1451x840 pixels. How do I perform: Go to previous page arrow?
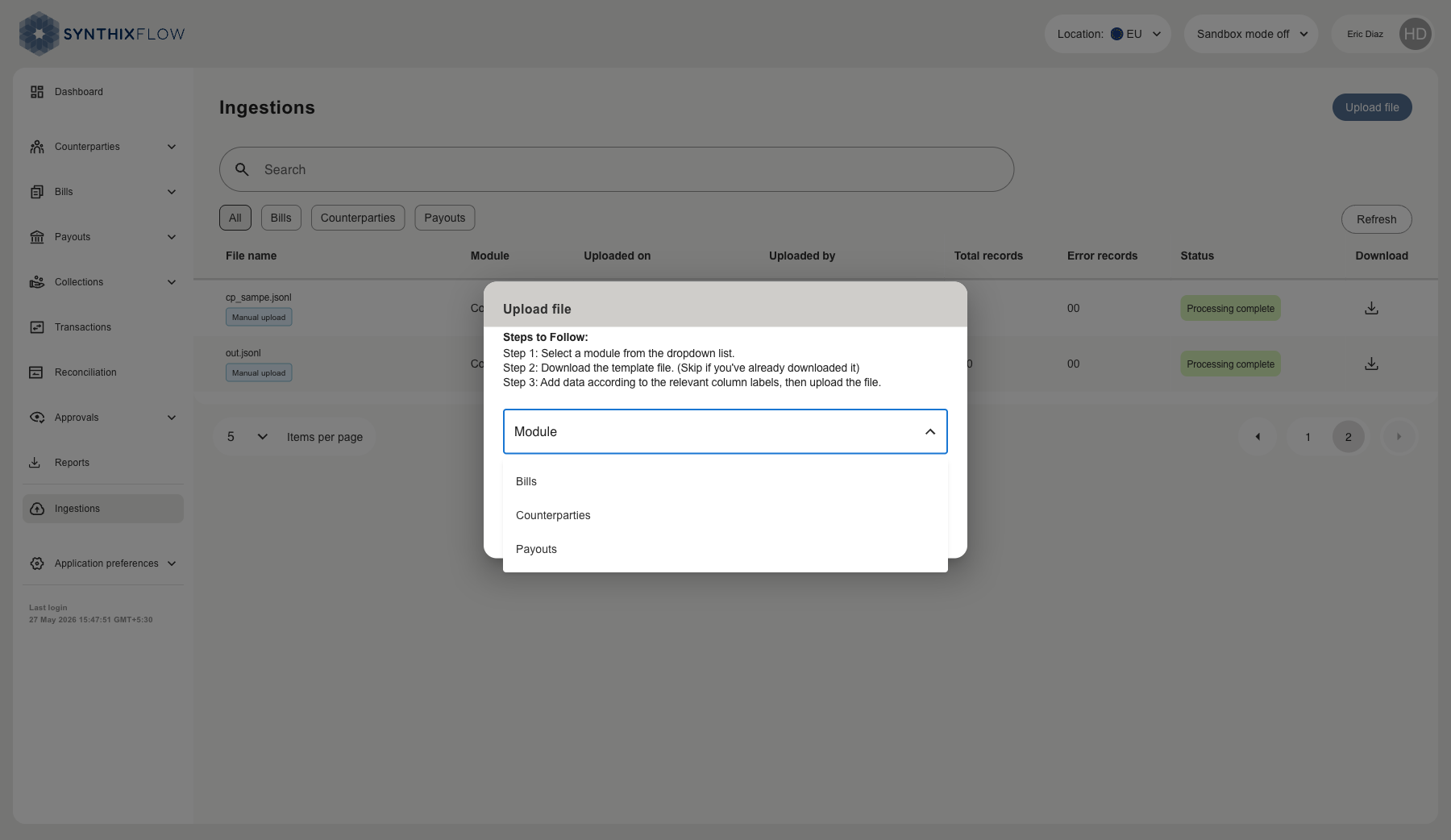click(1258, 437)
